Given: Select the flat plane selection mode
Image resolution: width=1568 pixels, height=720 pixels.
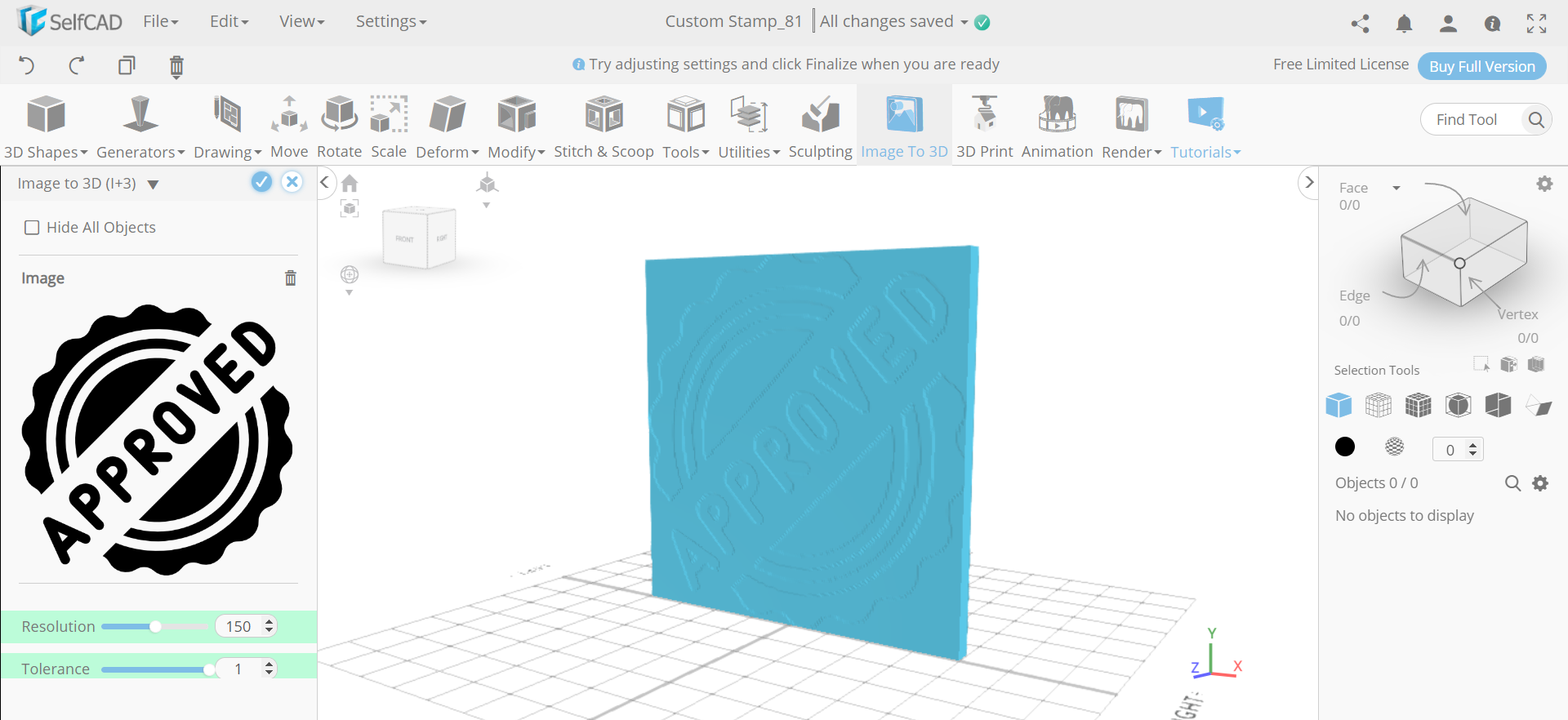Looking at the screenshot, I should tap(1539, 406).
